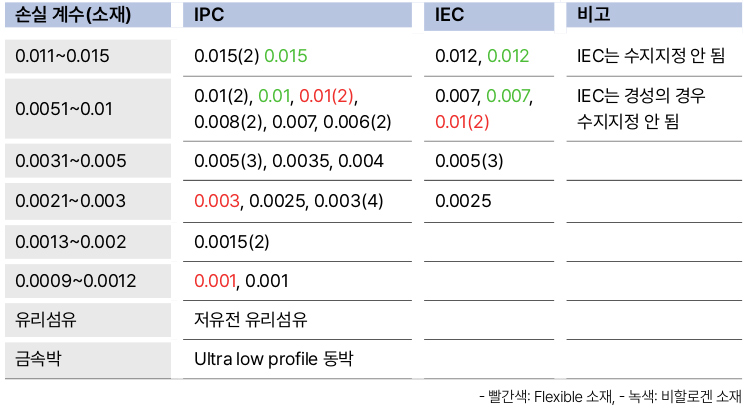Click the 0.0021~0.003 row label
Screen dimensions: 747x411
[x=88, y=201]
